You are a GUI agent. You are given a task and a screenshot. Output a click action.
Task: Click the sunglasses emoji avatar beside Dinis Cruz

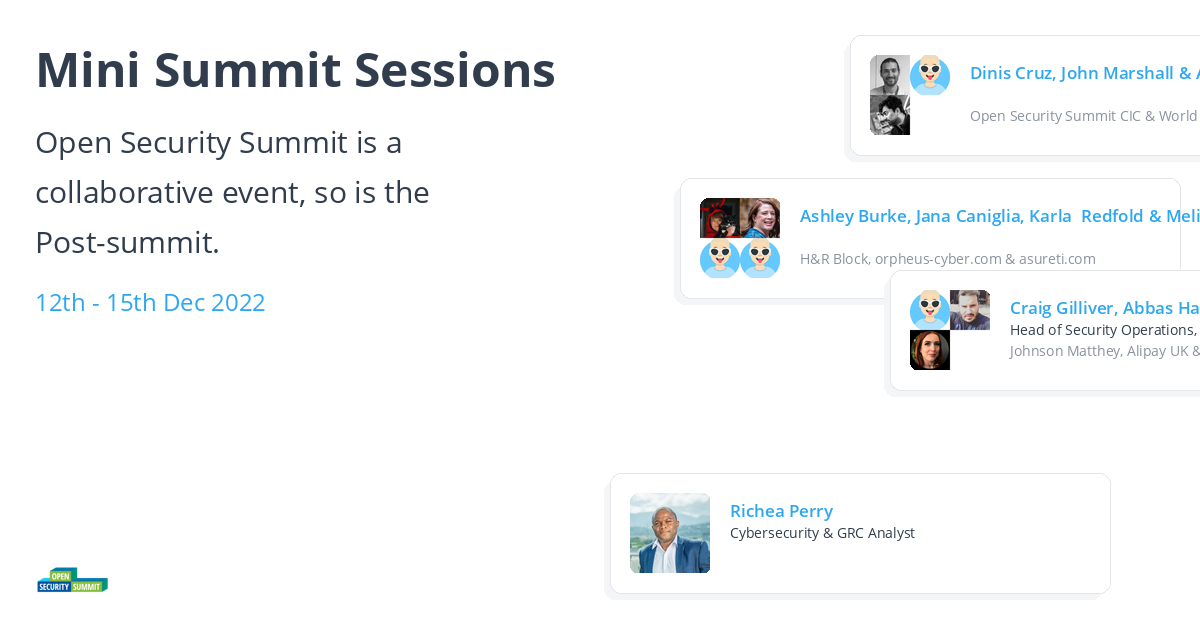point(930,73)
